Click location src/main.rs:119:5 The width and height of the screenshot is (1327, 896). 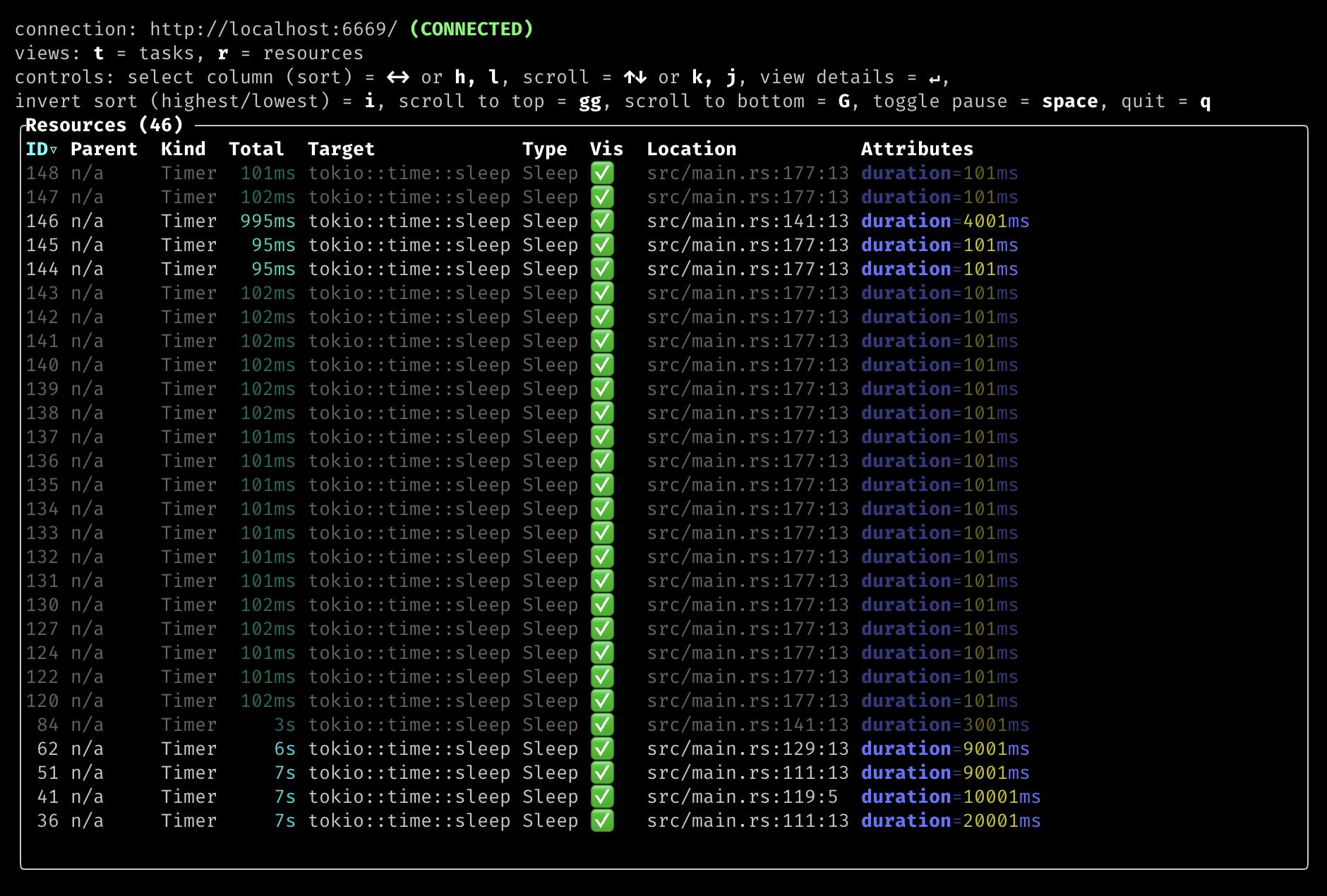[x=743, y=797]
